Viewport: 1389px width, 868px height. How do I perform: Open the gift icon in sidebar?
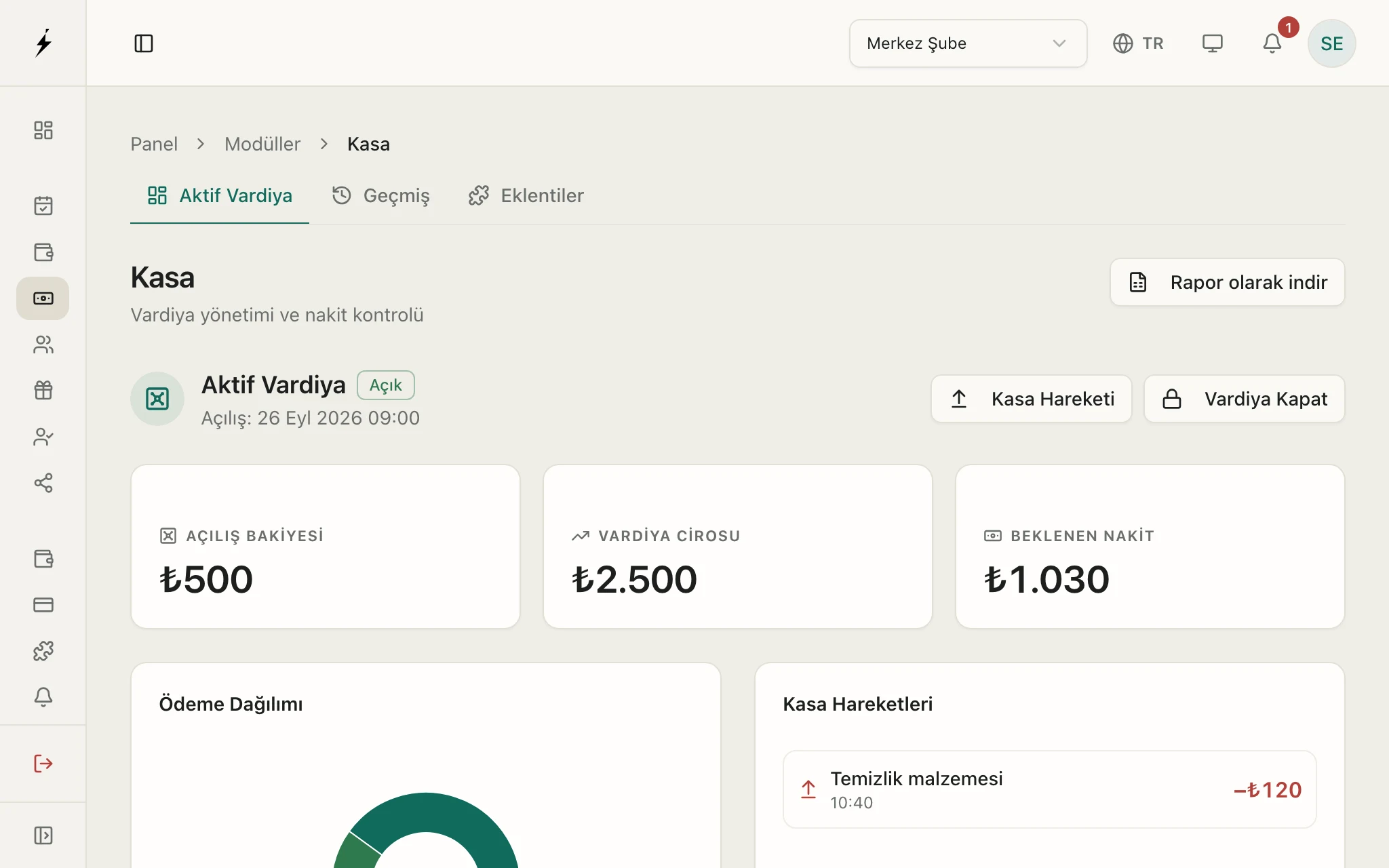(43, 391)
